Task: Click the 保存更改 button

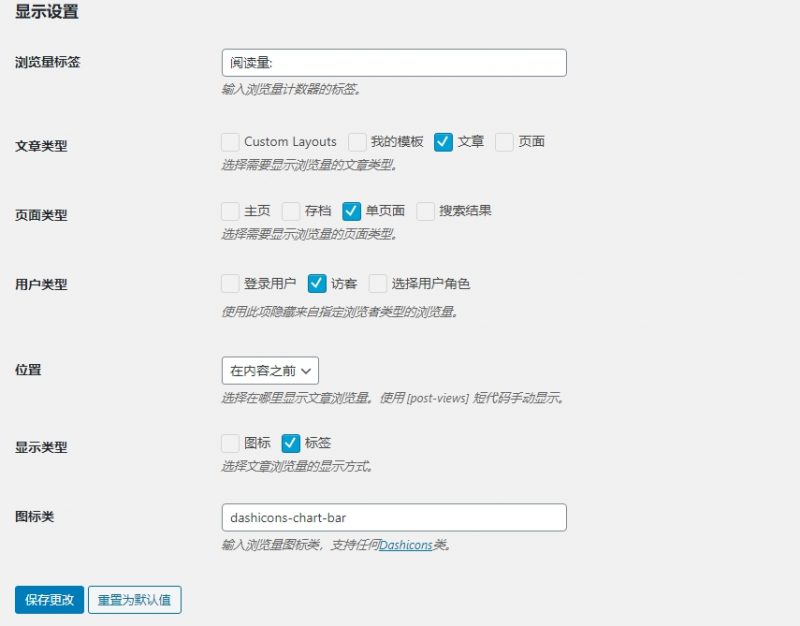Action: click(x=49, y=600)
